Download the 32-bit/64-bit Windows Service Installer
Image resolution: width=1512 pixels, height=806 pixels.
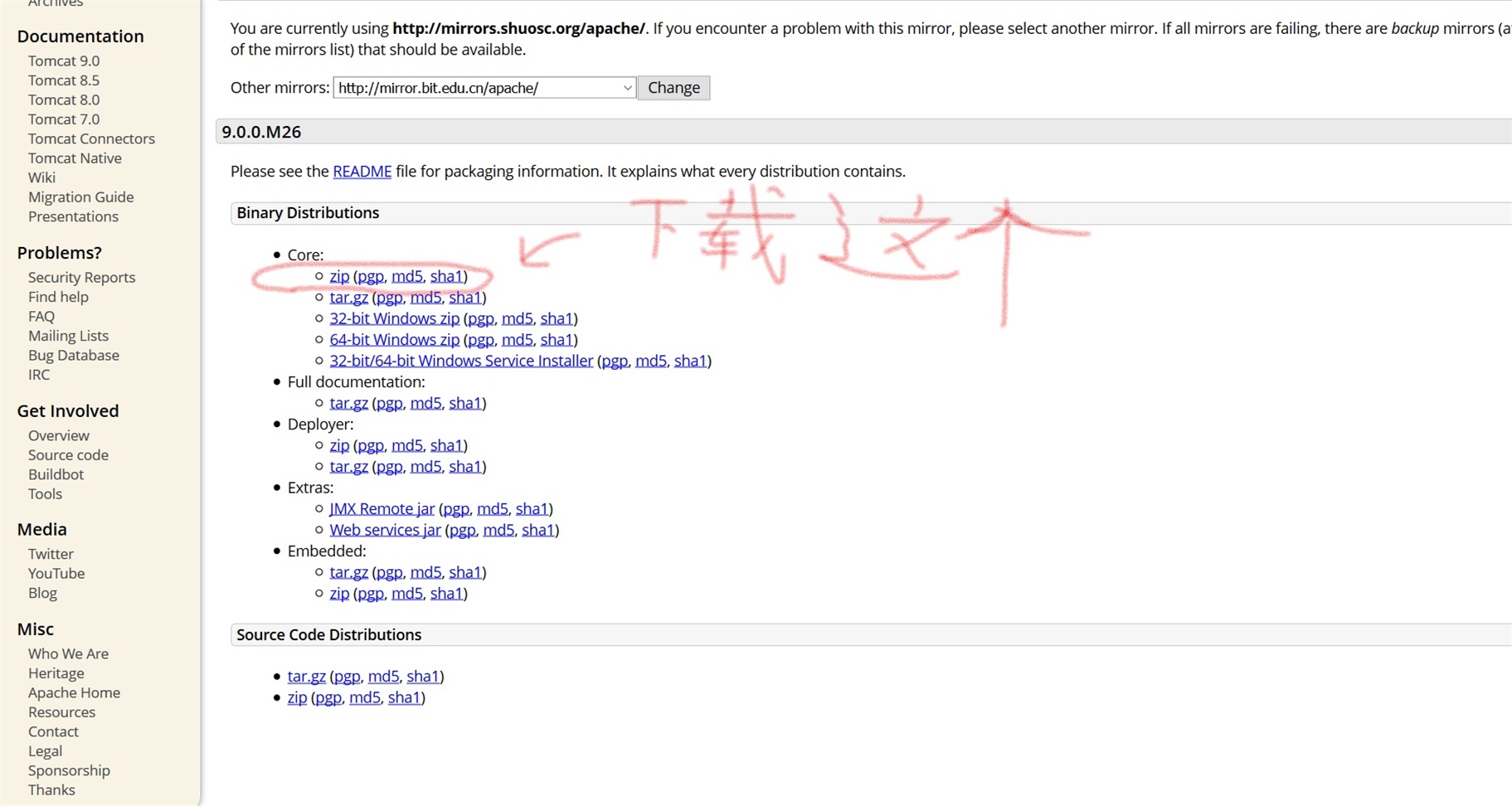pyautogui.click(x=461, y=361)
